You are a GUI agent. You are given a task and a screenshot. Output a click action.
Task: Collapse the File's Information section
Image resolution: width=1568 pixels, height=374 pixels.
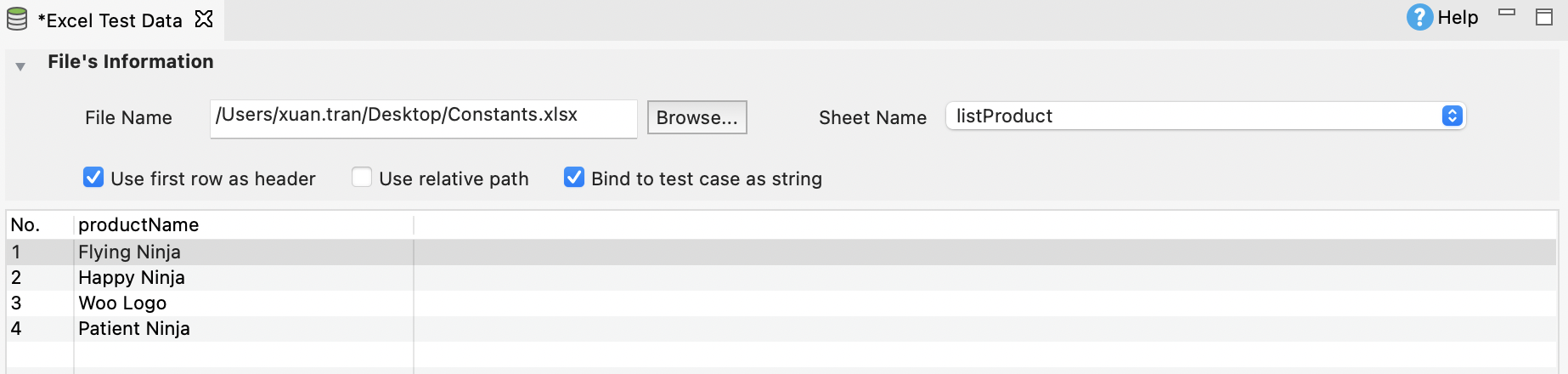[20, 65]
